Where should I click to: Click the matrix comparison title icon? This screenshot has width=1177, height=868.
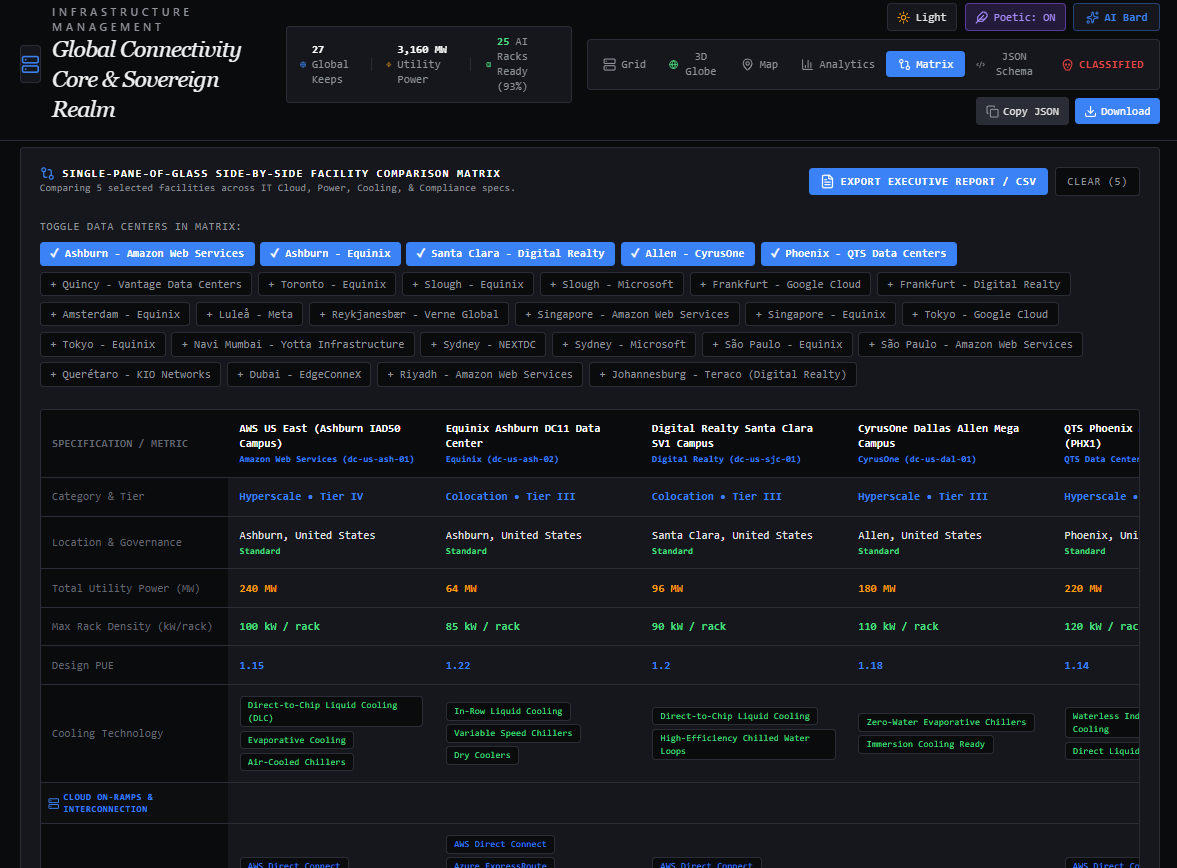pos(47,173)
